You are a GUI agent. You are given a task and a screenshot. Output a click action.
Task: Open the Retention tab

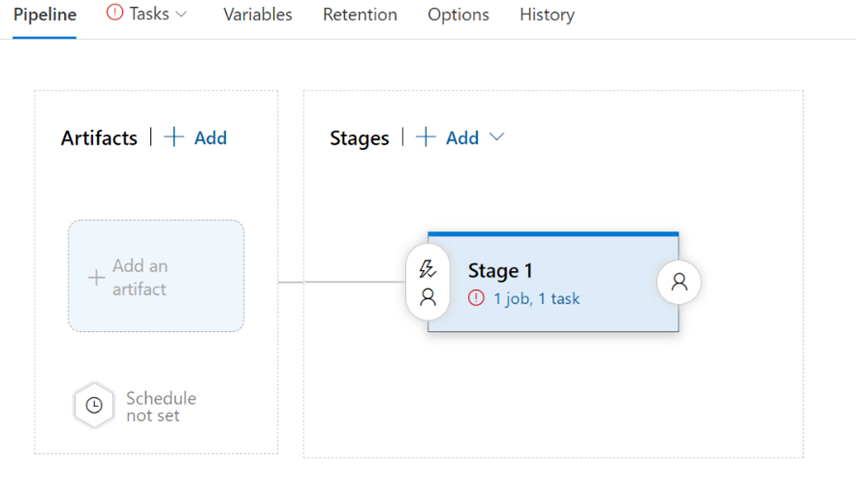click(x=359, y=15)
